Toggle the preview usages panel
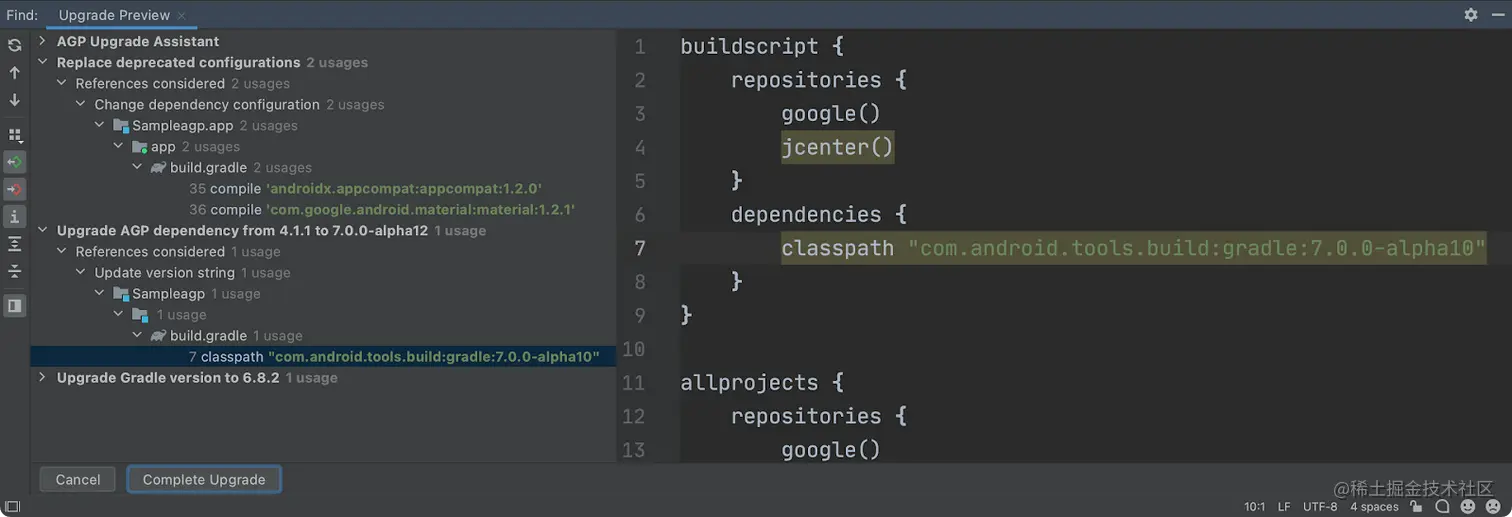Image resolution: width=1512 pixels, height=517 pixels. 14,305
